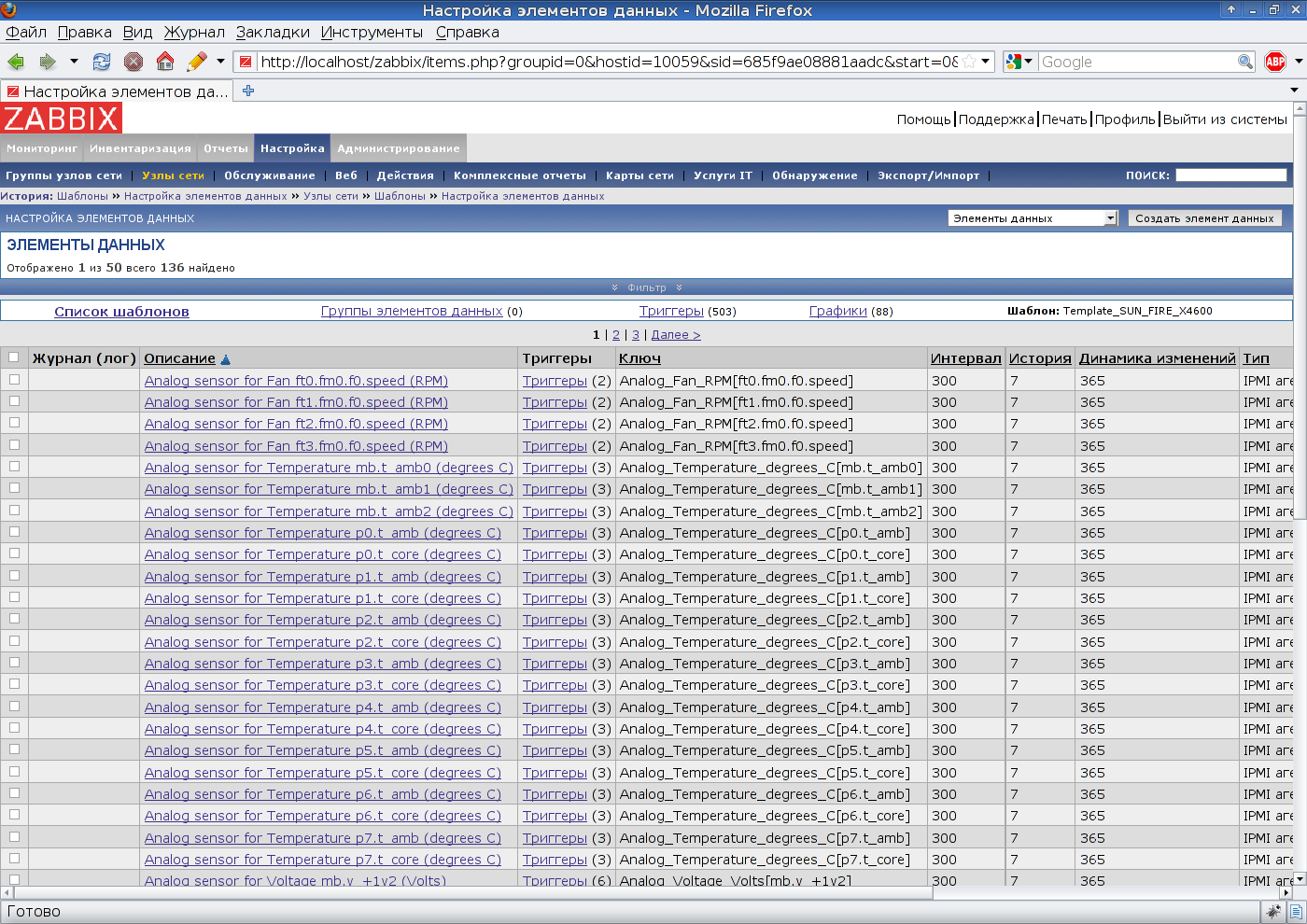Viewport: 1307px width, 924px height.
Task: Click the Zabbix ПОИСК search field
Action: (x=1230, y=175)
